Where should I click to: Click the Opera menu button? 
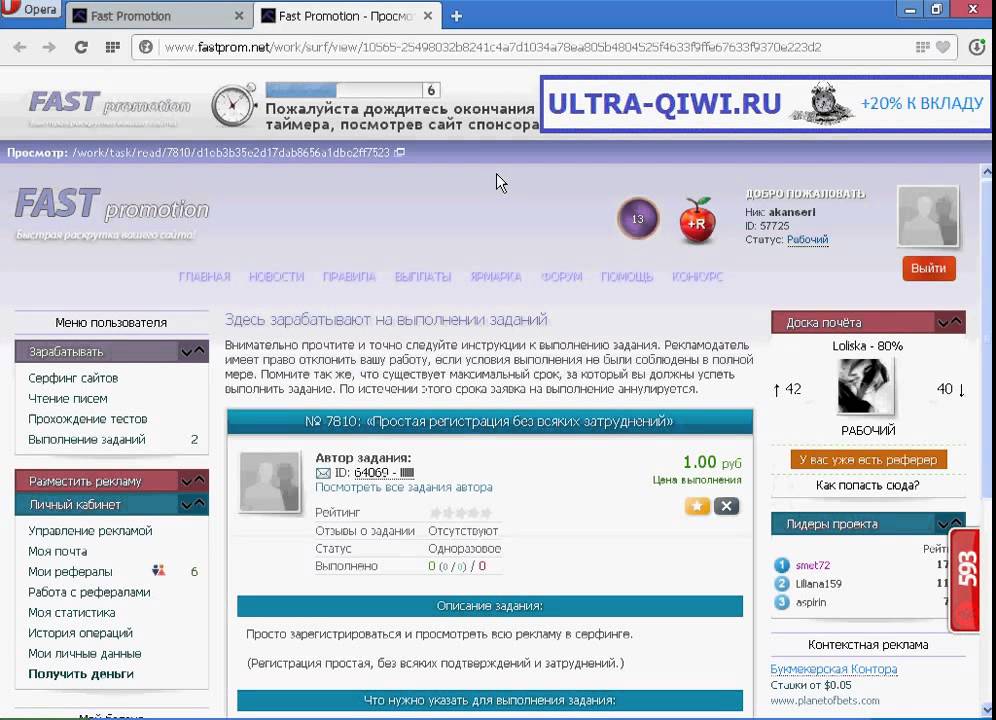tap(30, 9)
